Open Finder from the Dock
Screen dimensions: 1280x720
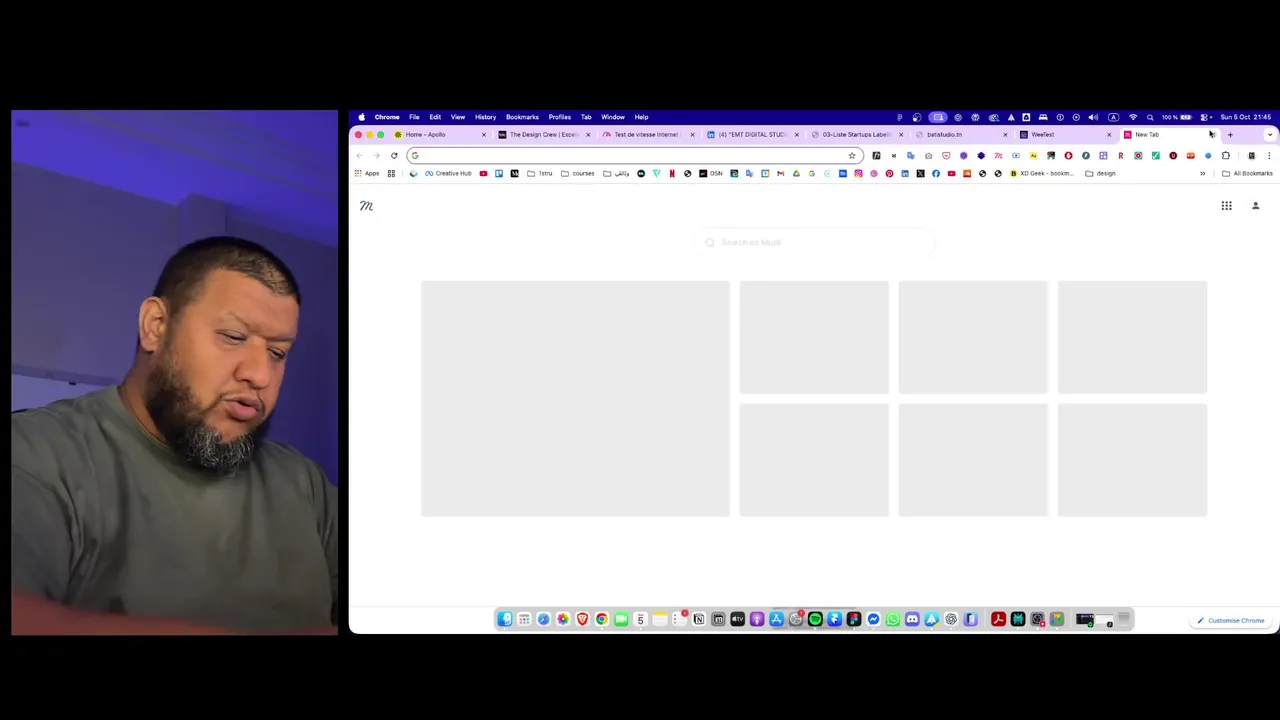point(505,619)
